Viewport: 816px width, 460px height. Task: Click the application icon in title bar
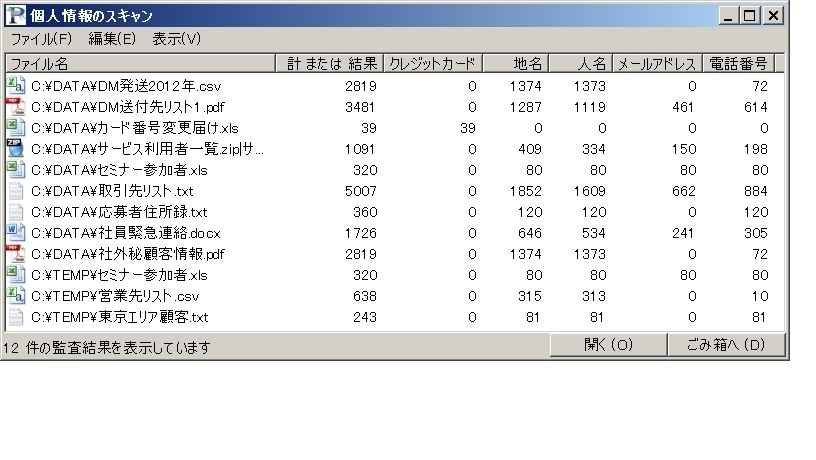pyautogui.click(x=16, y=15)
